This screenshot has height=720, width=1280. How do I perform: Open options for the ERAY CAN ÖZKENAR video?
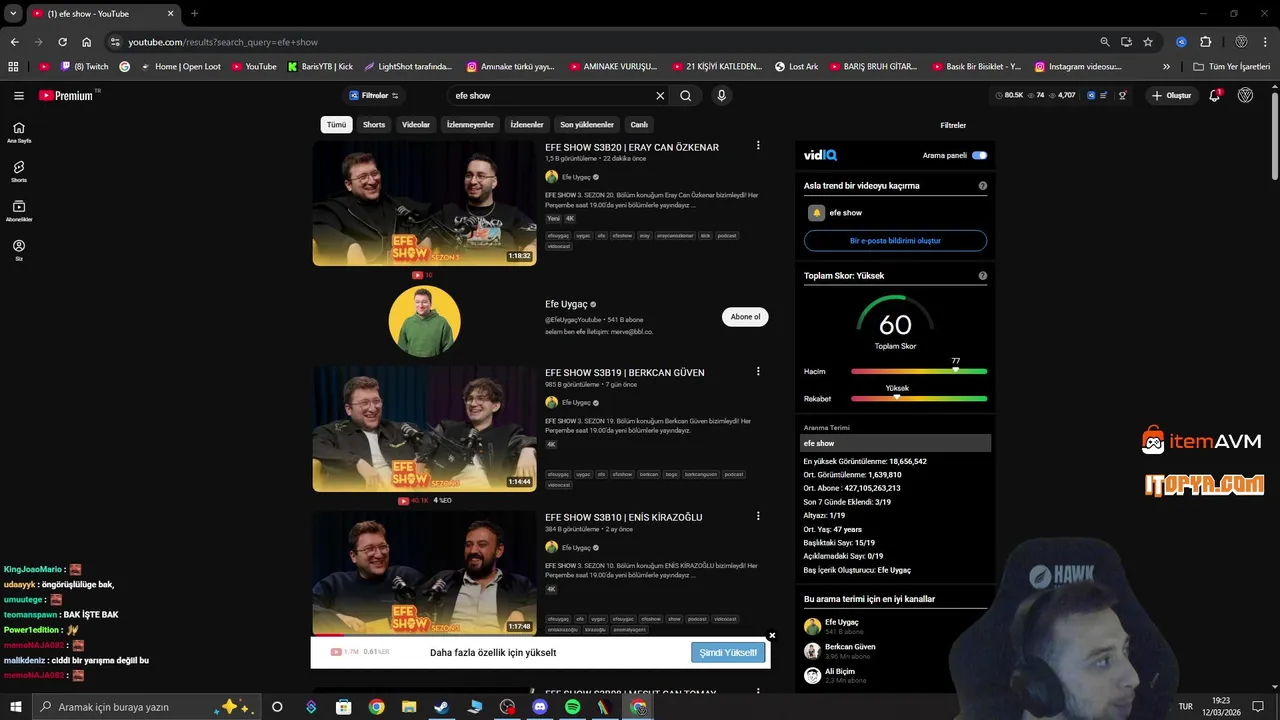758,145
